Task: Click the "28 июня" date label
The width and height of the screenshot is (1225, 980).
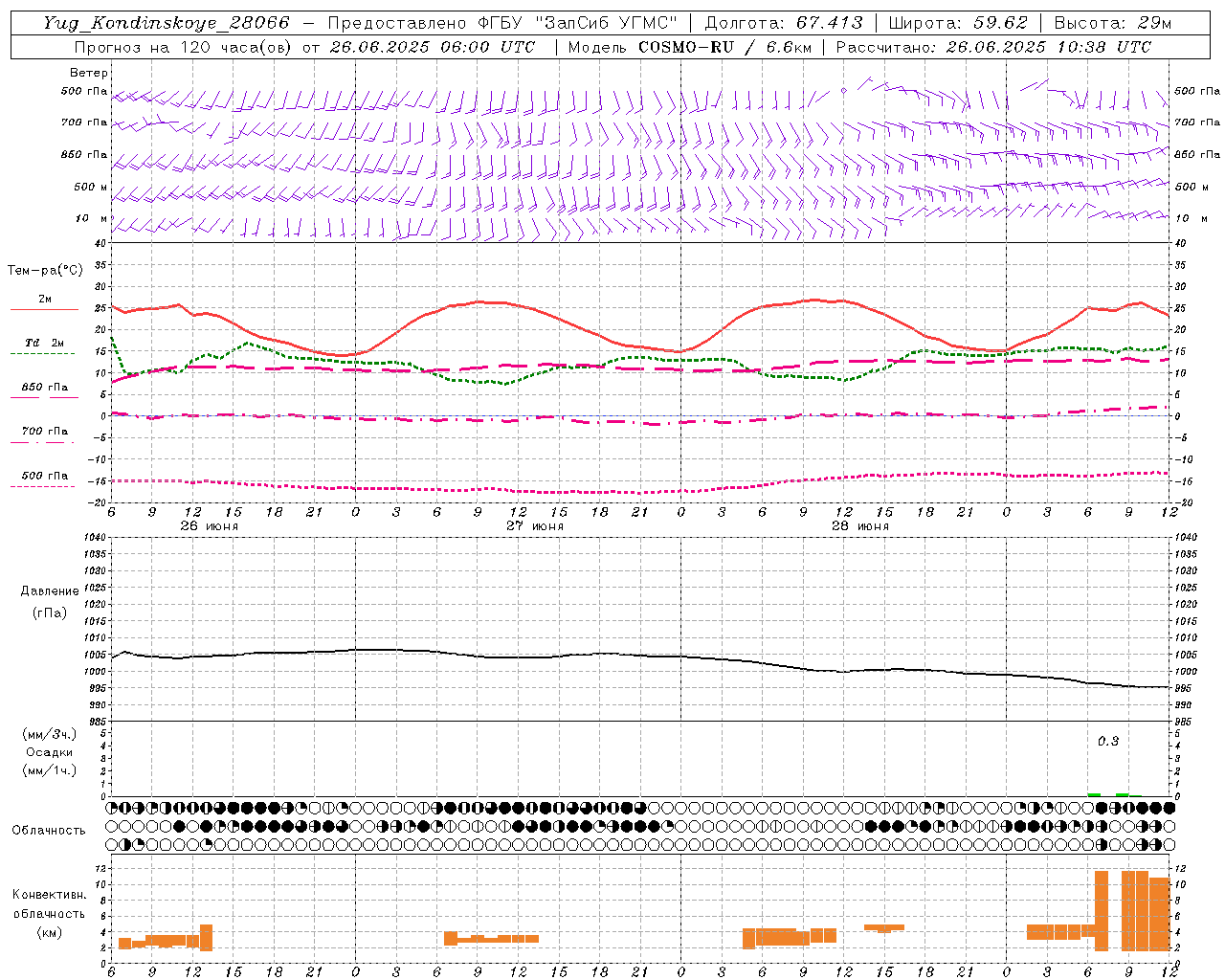Action: (859, 526)
